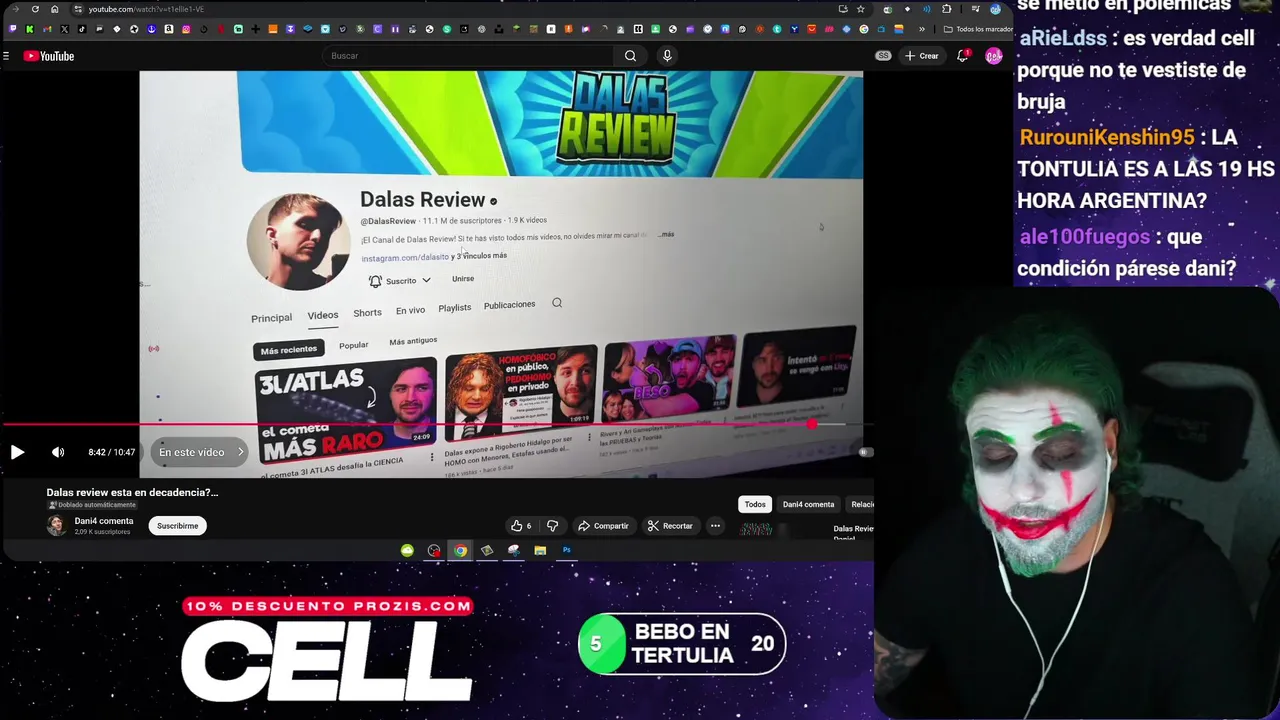Reload the page with the browser refresh button

[x=35, y=9]
